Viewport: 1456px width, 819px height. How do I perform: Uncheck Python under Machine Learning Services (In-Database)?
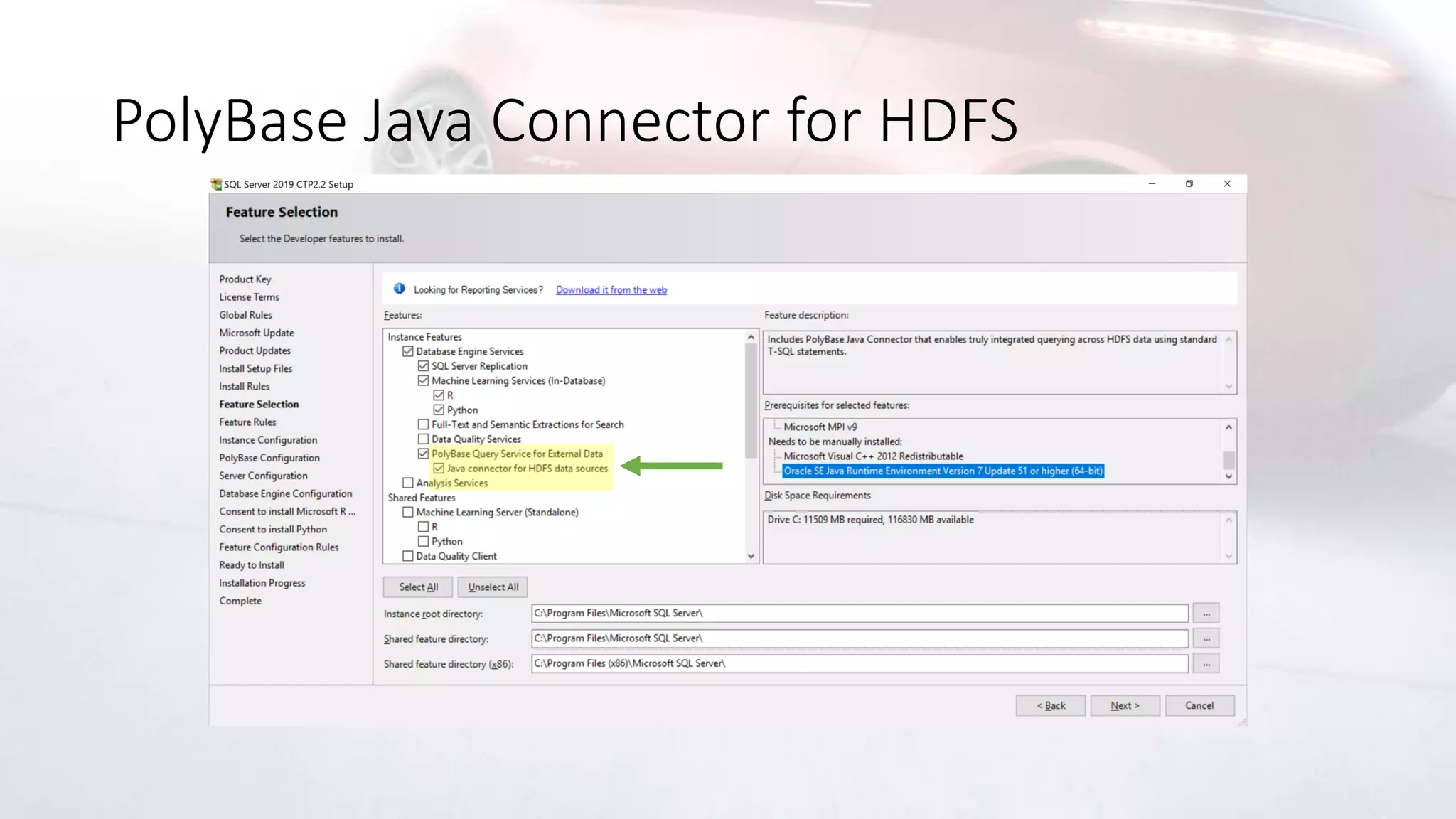(439, 410)
